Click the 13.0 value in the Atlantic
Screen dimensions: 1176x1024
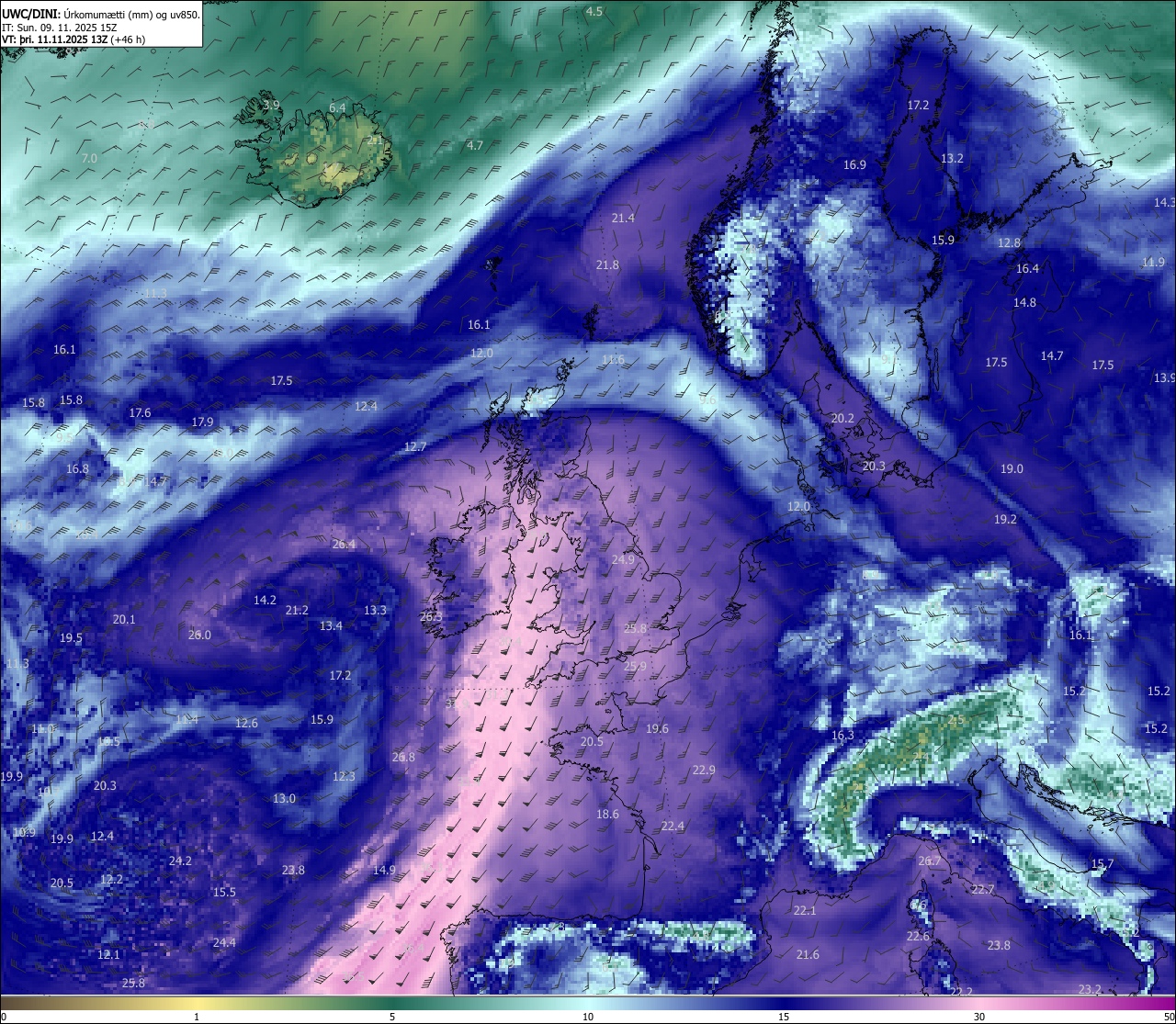(284, 799)
